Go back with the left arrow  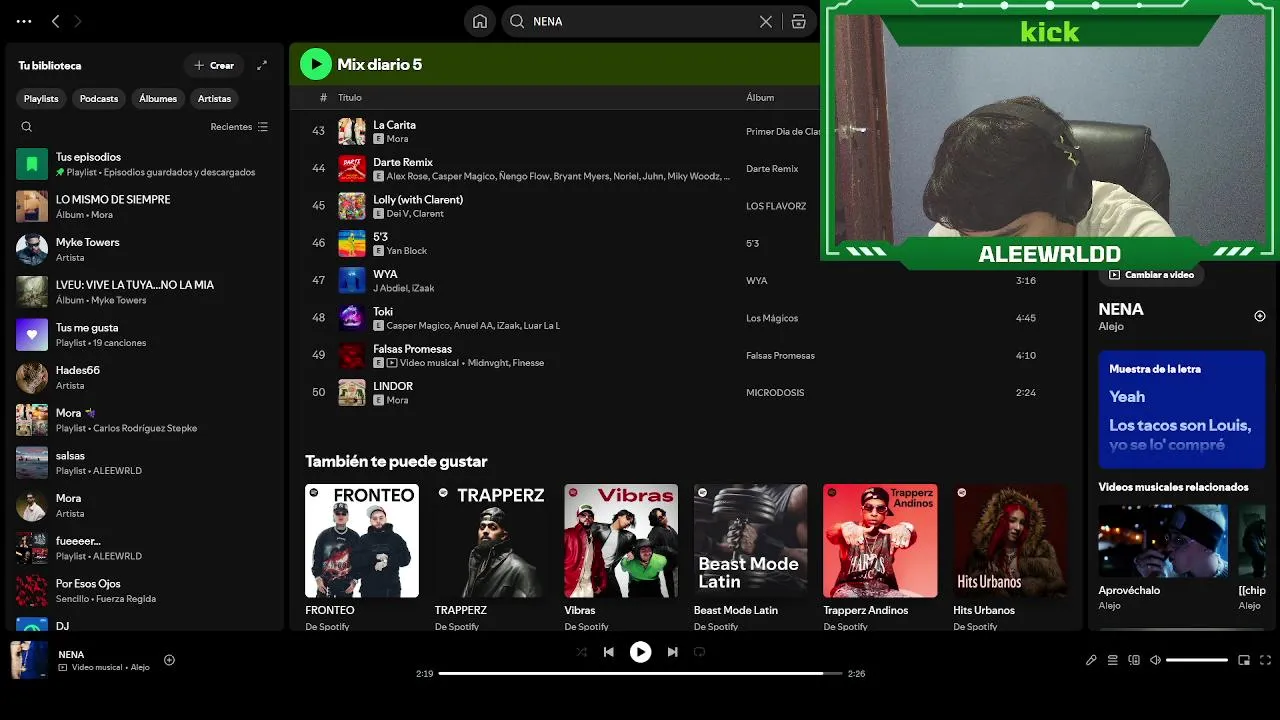tap(56, 21)
